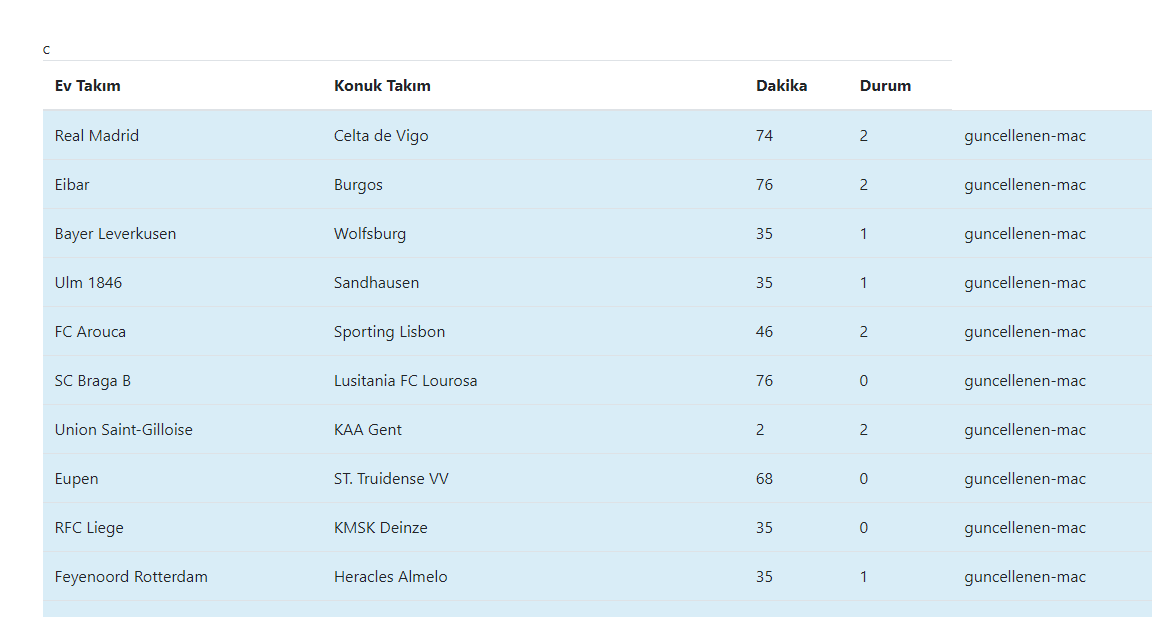Screen dimensions: 1152x617
Task: Click the Wolfsburg cell
Action: pyautogui.click(x=370, y=234)
